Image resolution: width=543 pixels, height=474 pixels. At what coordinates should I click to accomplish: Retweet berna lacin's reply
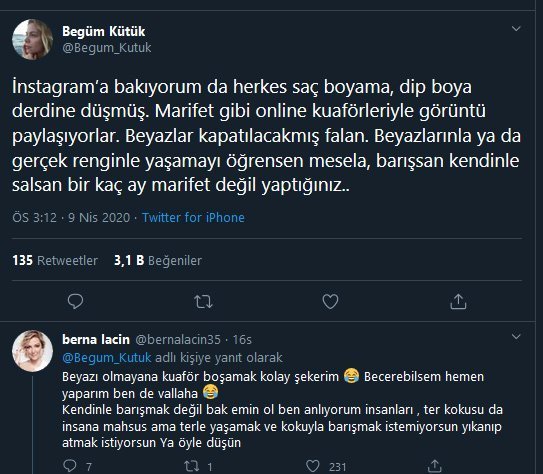[191, 466]
